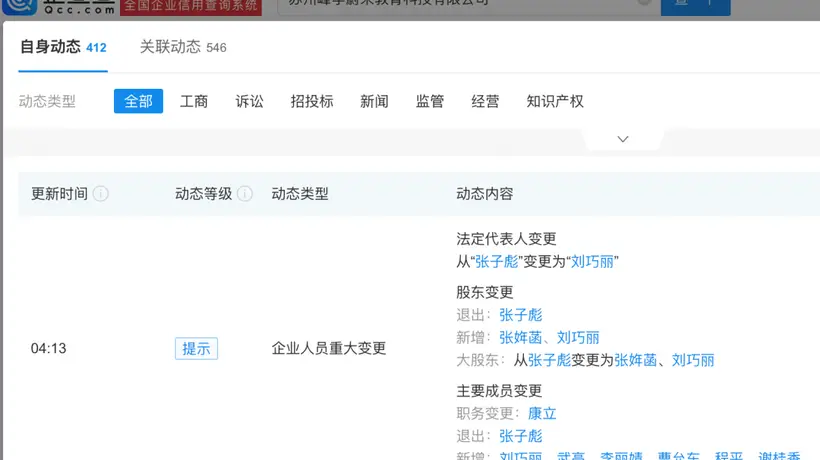
Task: Open 康立 link in 职务变更 row
Action: pyautogui.click(x=542, y=413)
